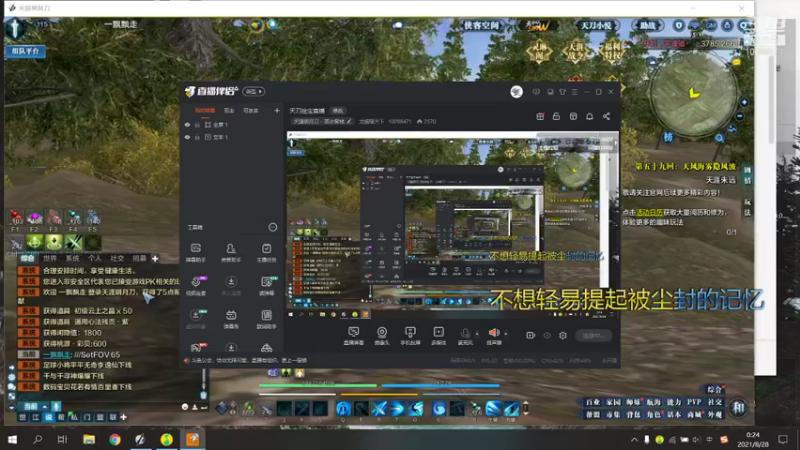
Task: Click the record video camera icon
Action: [530, 336]
